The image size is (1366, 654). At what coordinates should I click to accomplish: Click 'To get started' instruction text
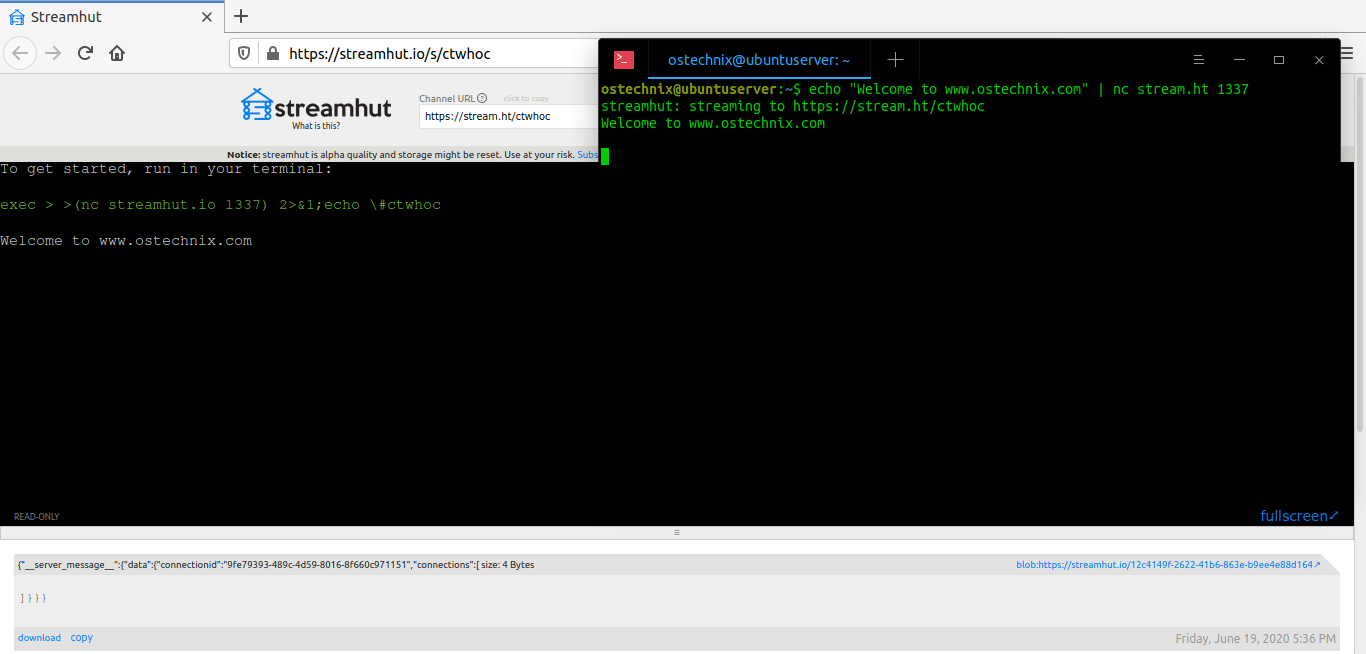[x=166, y=169]
